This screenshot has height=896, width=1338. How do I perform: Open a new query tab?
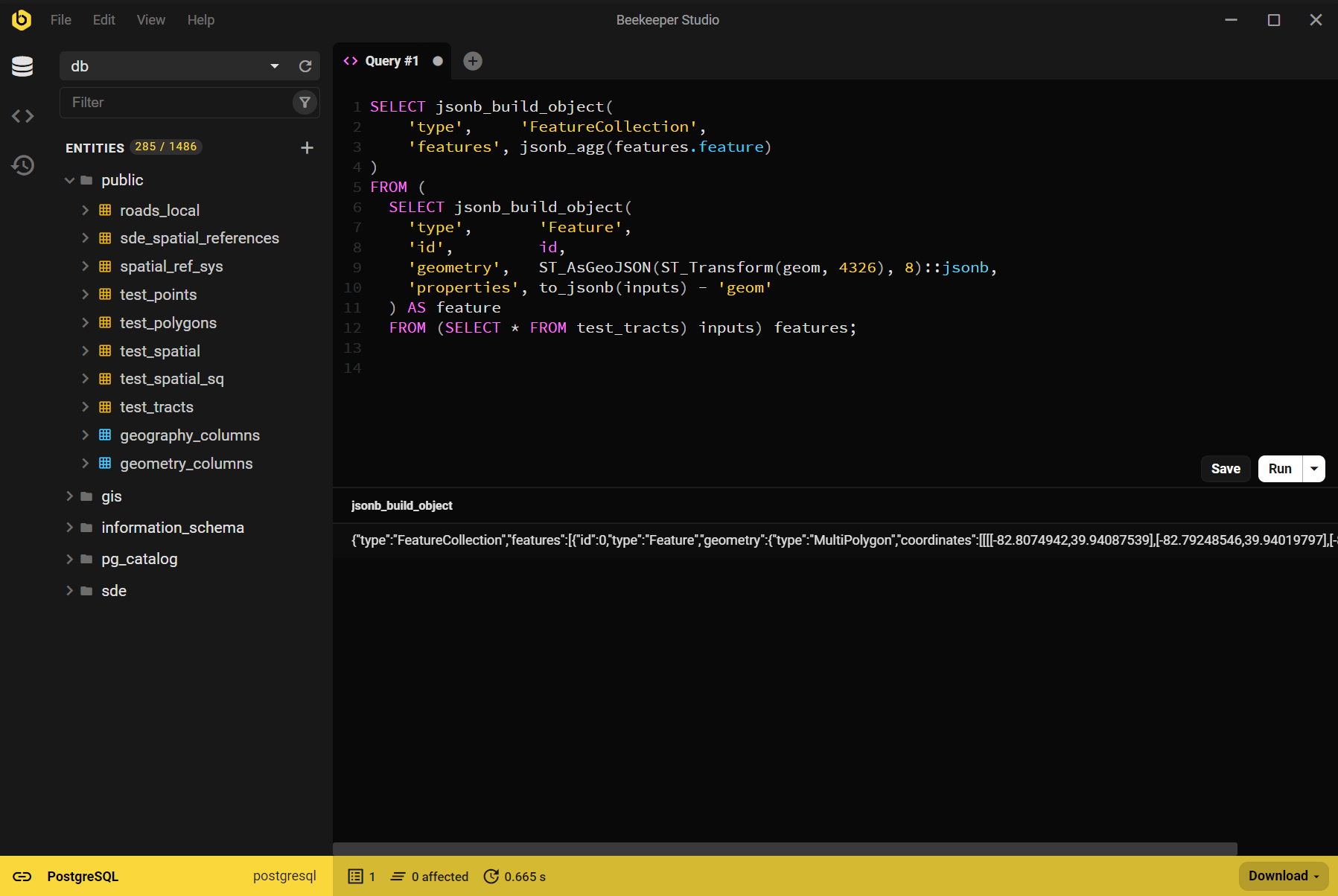[x=473, y=61]
